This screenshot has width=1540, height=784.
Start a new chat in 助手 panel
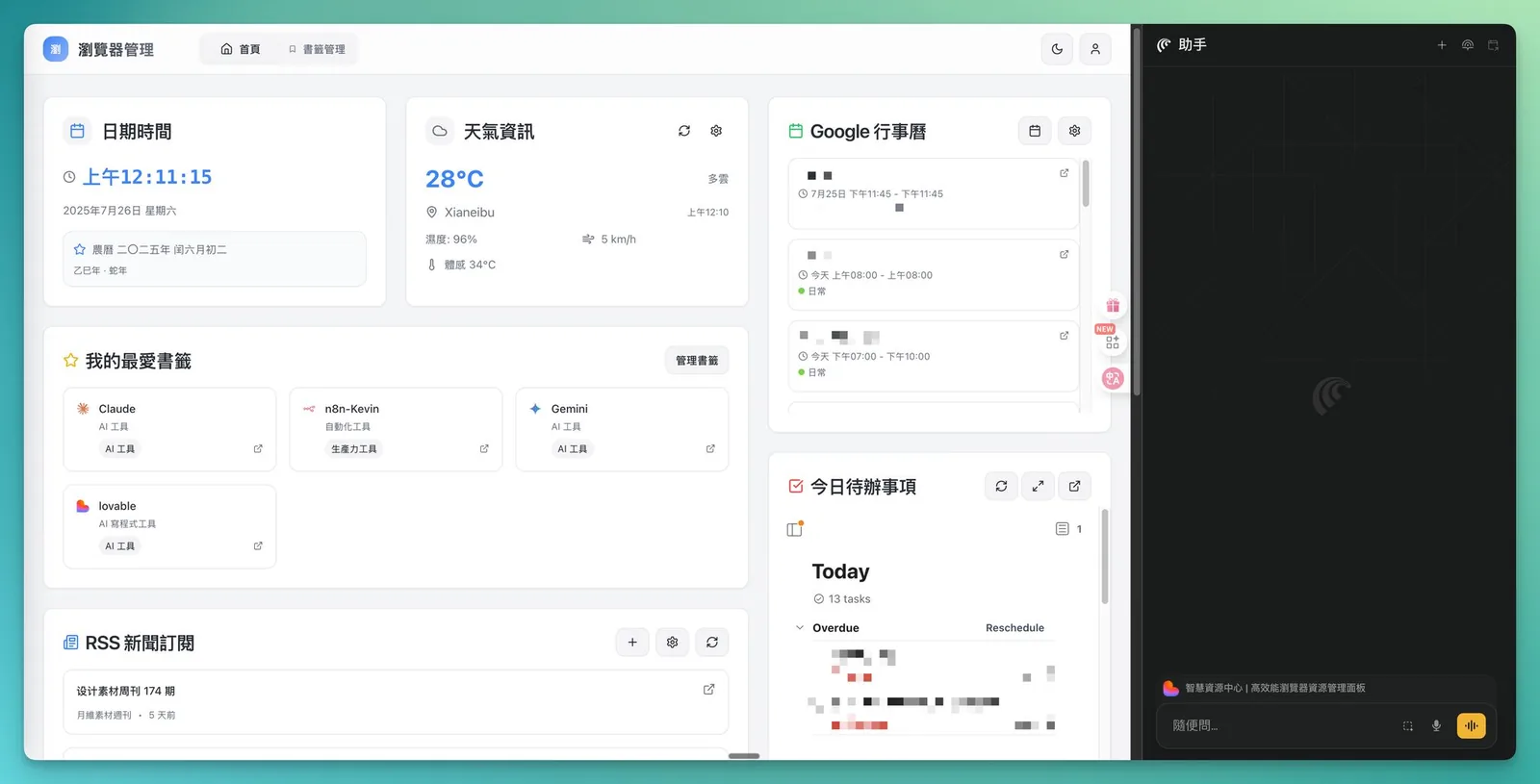[x=1442, y=45]
